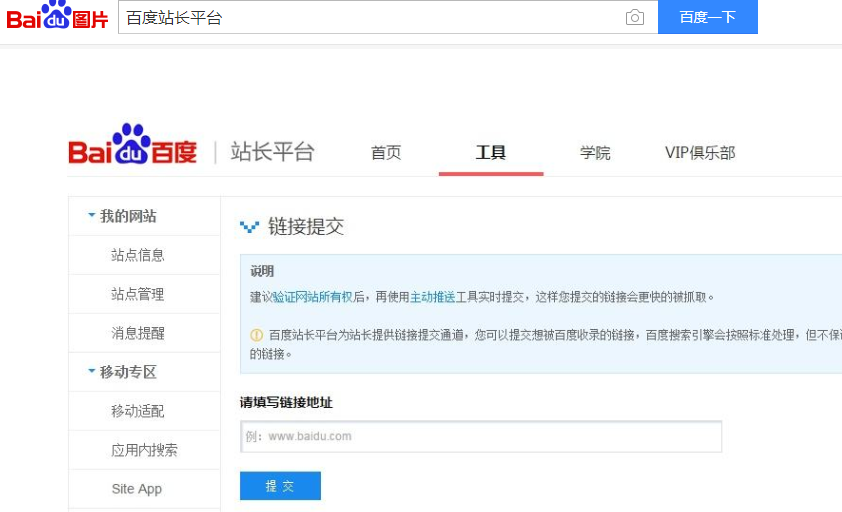
Task: Click the Baidu 百度 站长平台 logo
Action: pos(133,144)
